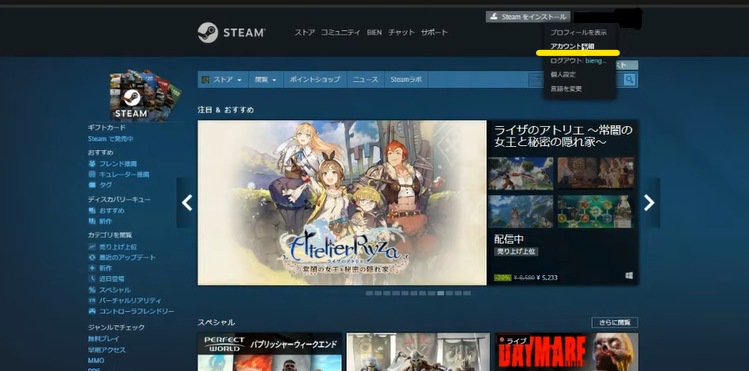Select the highlighted carousel pagination dot
The width and height of the screenshot is (749, 371).
pyautogui.click(x=440, y=293)
